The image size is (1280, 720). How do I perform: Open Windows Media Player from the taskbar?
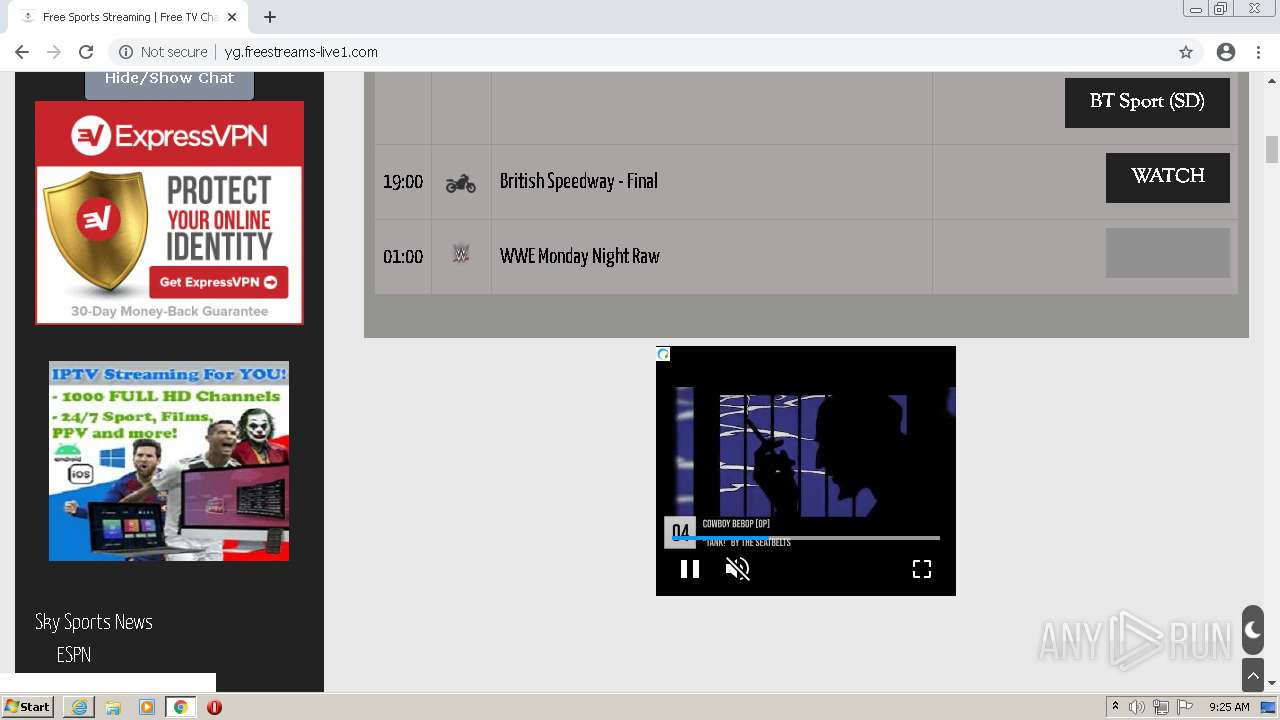(x=147, y=707)
